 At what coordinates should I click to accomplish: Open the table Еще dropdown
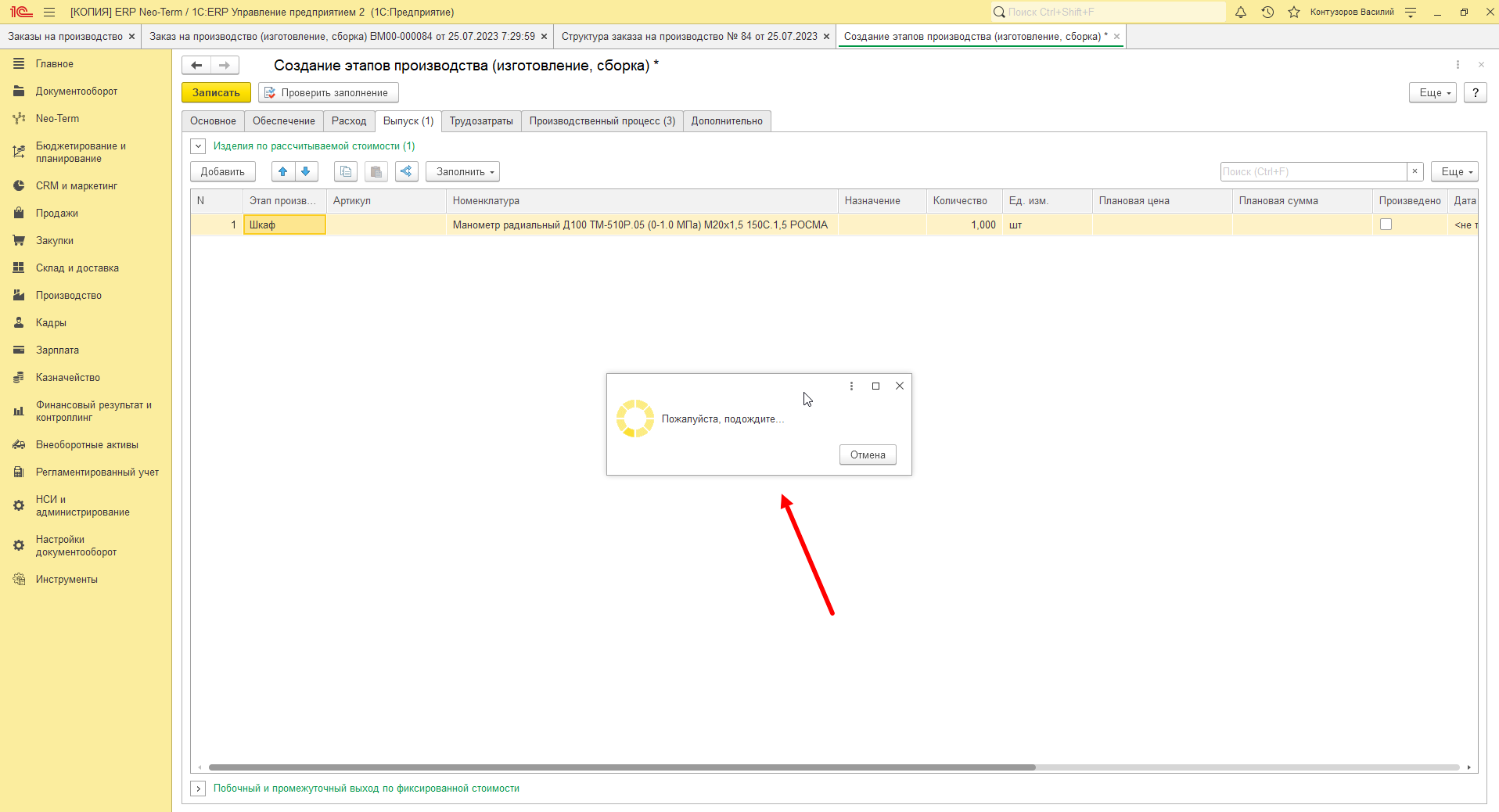[x=1455, y=171]
